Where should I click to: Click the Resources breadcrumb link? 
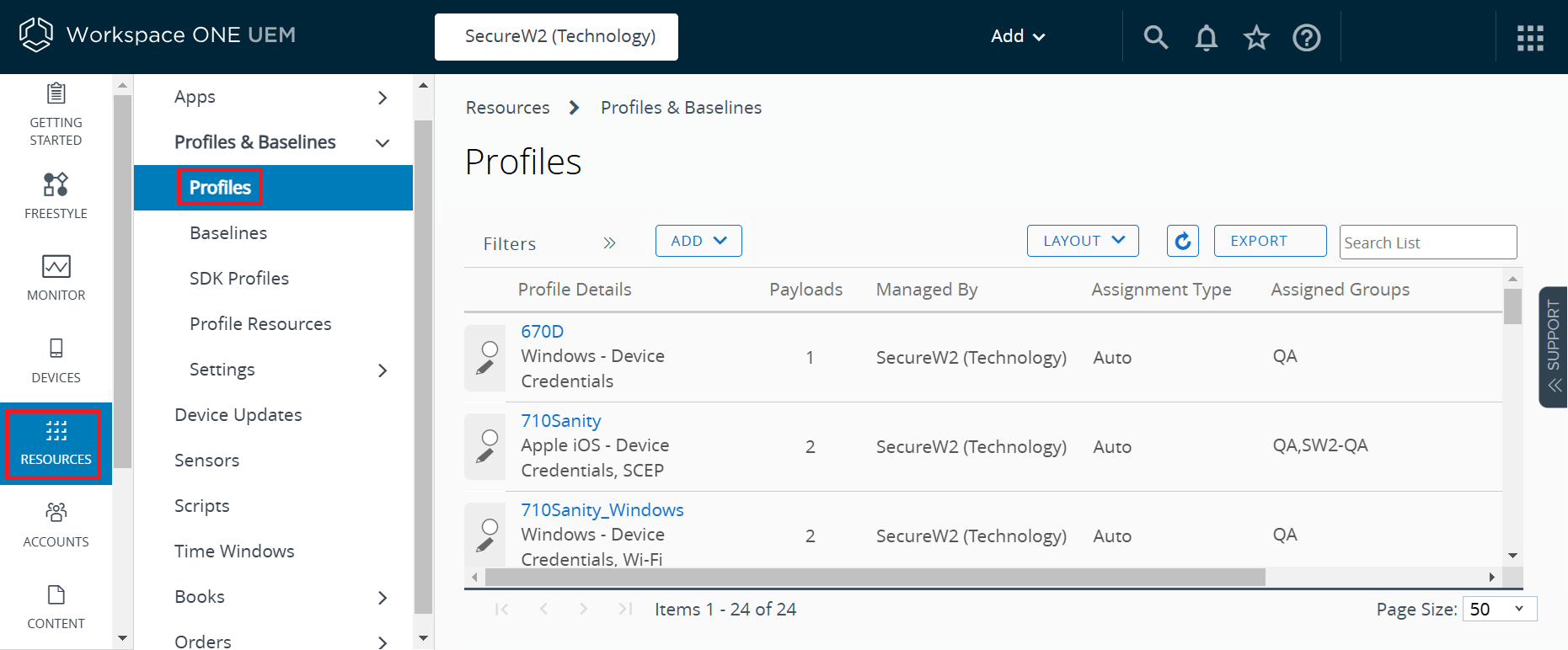tap(507, 108)
